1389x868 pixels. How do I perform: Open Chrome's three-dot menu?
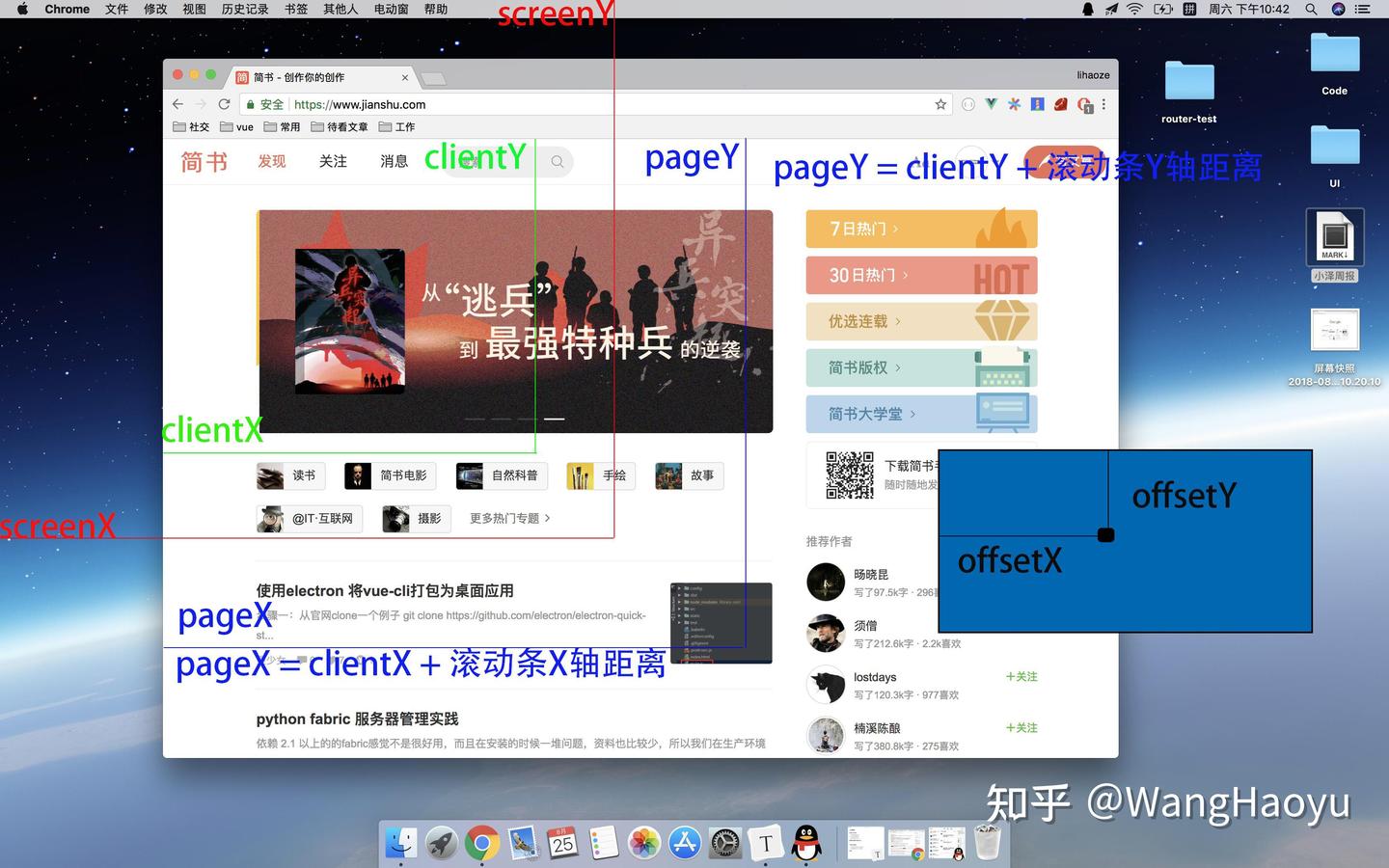click(x=1103, y=103)
